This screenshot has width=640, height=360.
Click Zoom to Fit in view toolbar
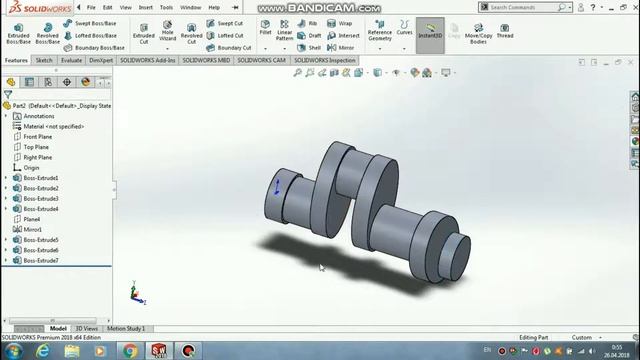click(298, 73)
